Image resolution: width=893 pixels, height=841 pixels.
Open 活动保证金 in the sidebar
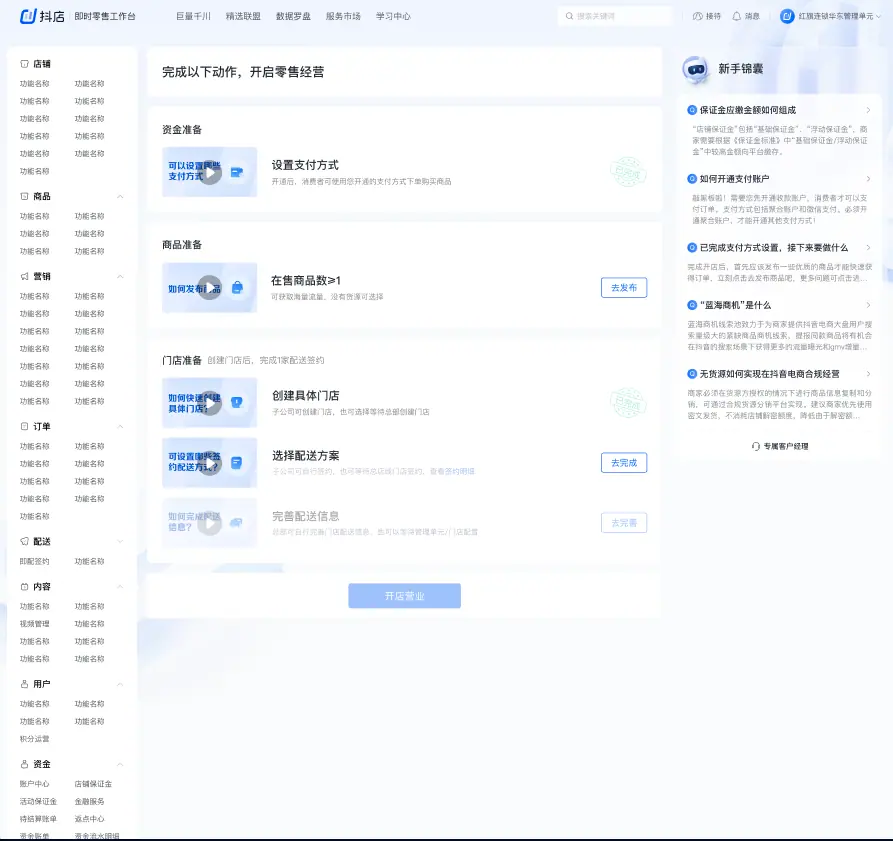point(38,802)
